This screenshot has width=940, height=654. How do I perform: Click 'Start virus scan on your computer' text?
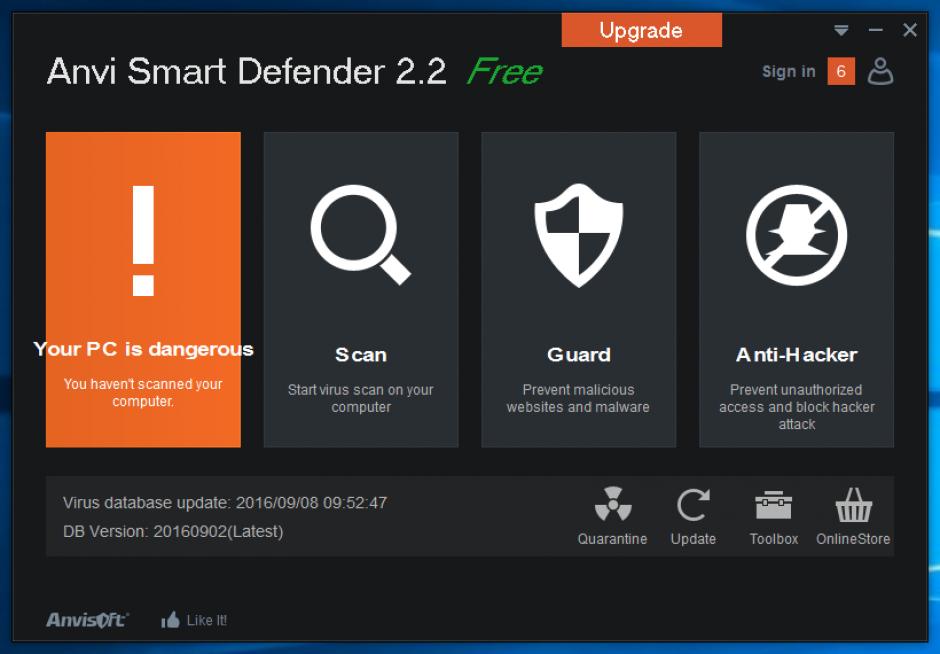[361, 398]
